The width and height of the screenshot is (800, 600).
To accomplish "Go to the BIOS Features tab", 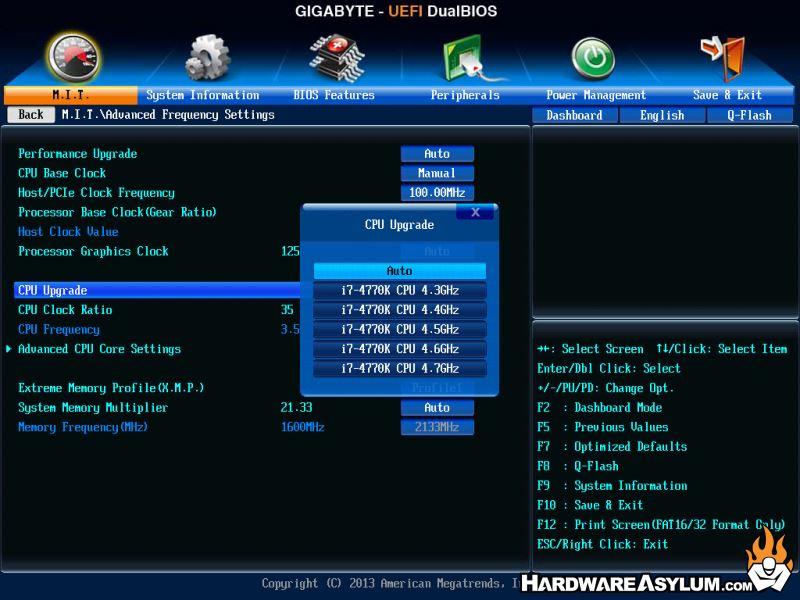I will (334, 95).
